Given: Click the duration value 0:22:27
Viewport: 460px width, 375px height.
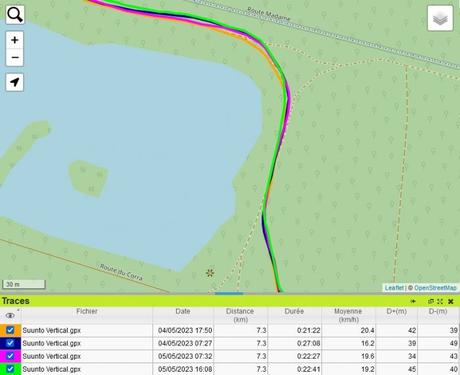Looking at the screenshot, I should pos(309,356).
